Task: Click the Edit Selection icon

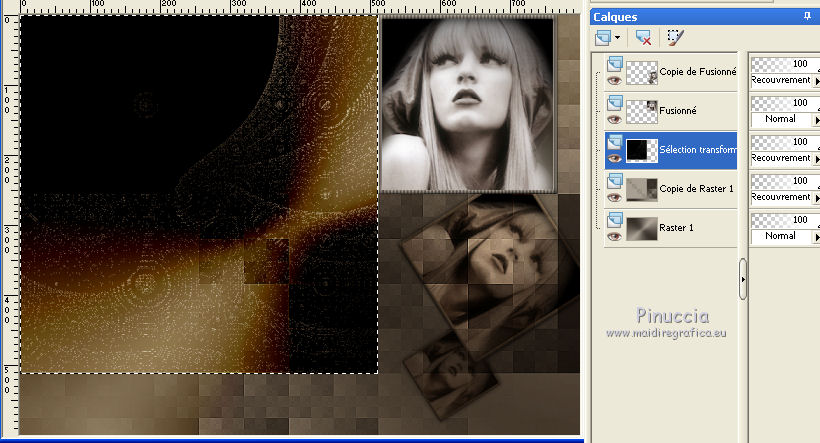Action: click(675, 37)
